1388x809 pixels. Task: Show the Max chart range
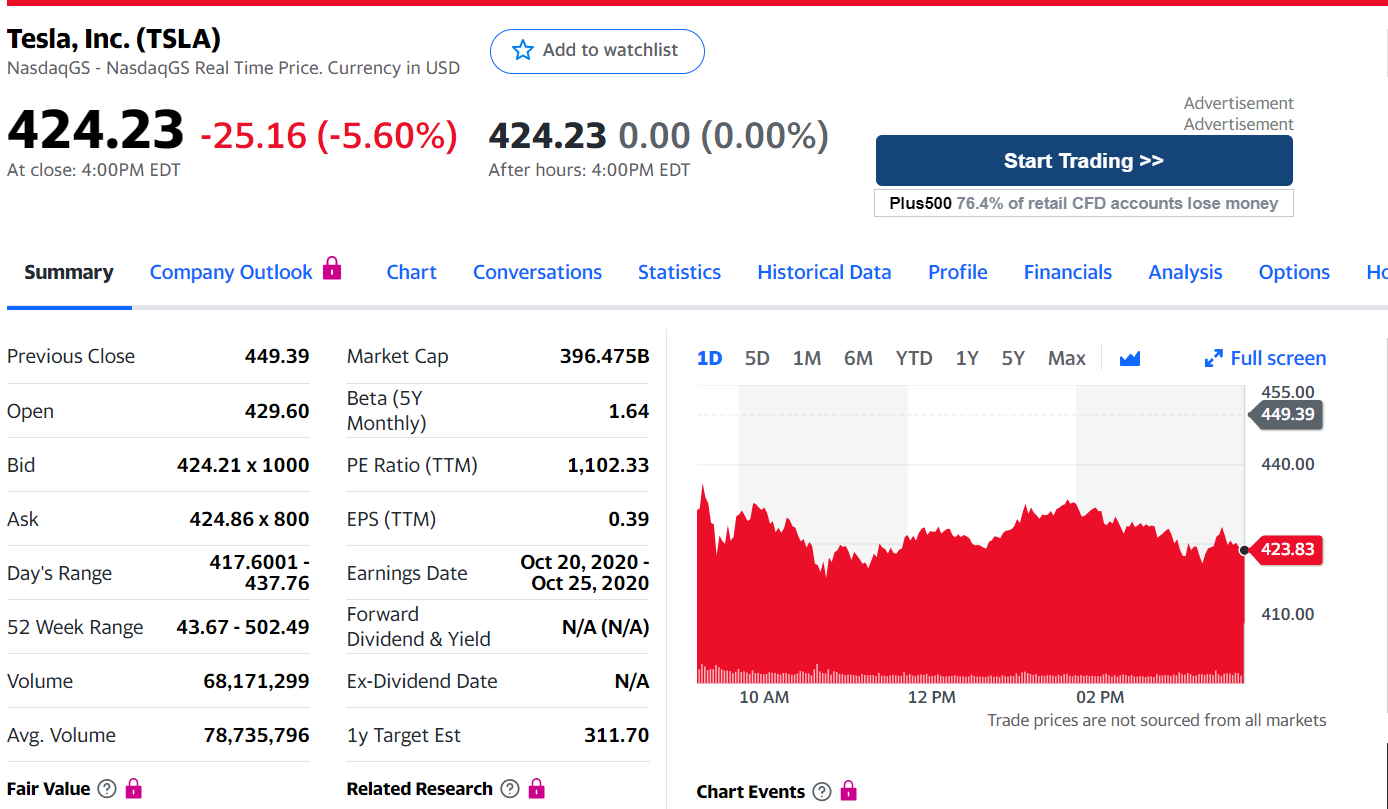[1067, 358]
